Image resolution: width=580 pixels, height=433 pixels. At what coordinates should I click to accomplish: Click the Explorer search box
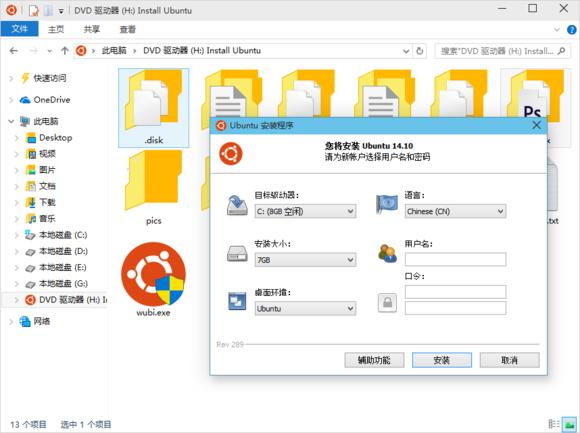tap(503, 51)
